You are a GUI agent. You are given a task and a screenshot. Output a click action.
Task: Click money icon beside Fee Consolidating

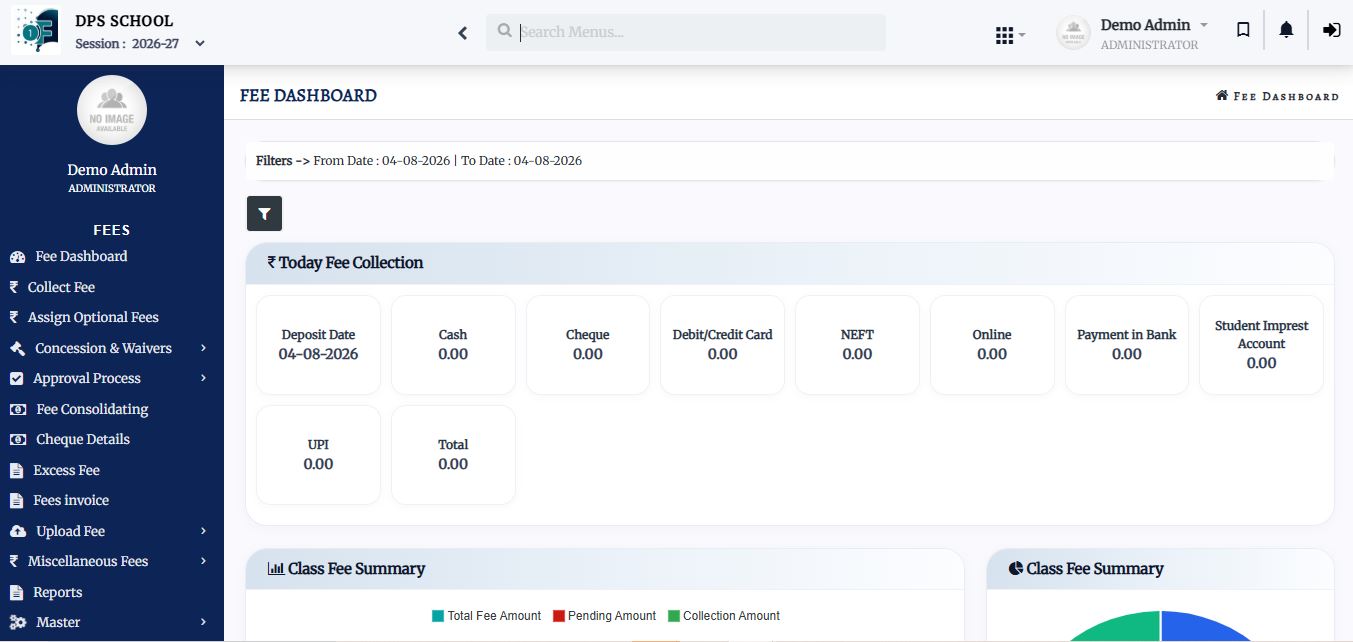click(x=18, y=409)
